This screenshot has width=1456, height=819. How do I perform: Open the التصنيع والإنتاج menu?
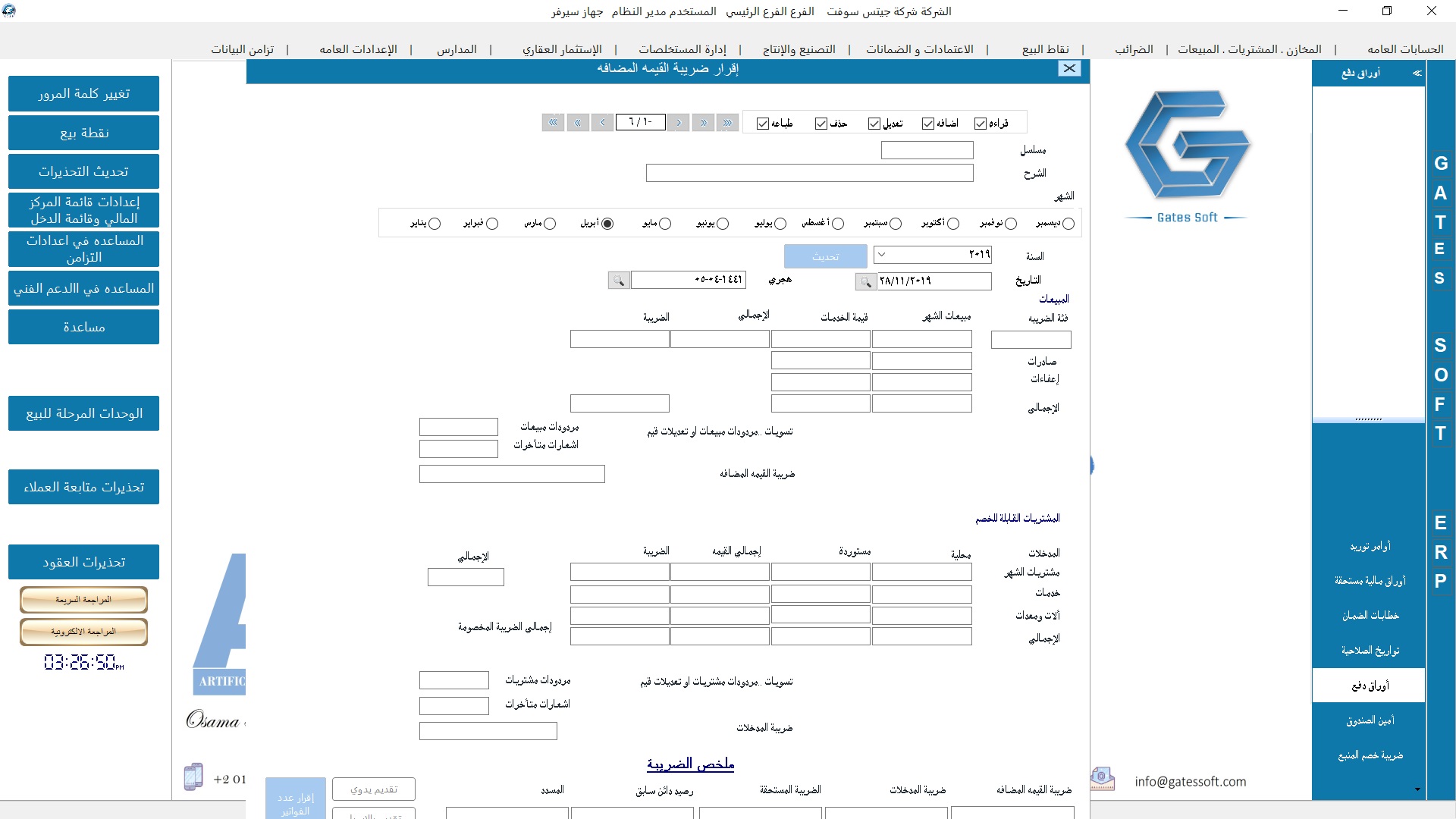(x=799, y=49)
